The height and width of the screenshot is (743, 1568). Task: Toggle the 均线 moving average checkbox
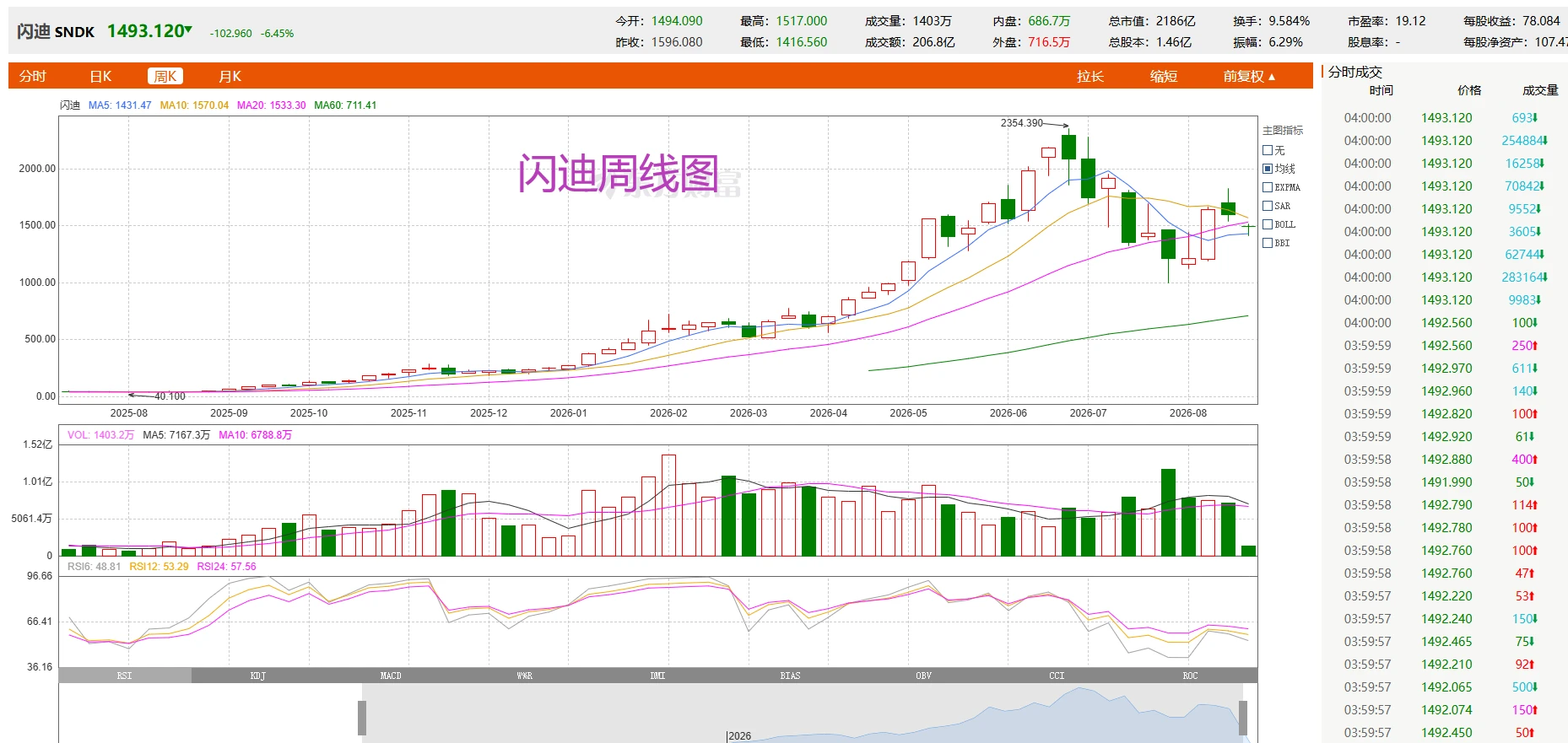(1268, 169)
